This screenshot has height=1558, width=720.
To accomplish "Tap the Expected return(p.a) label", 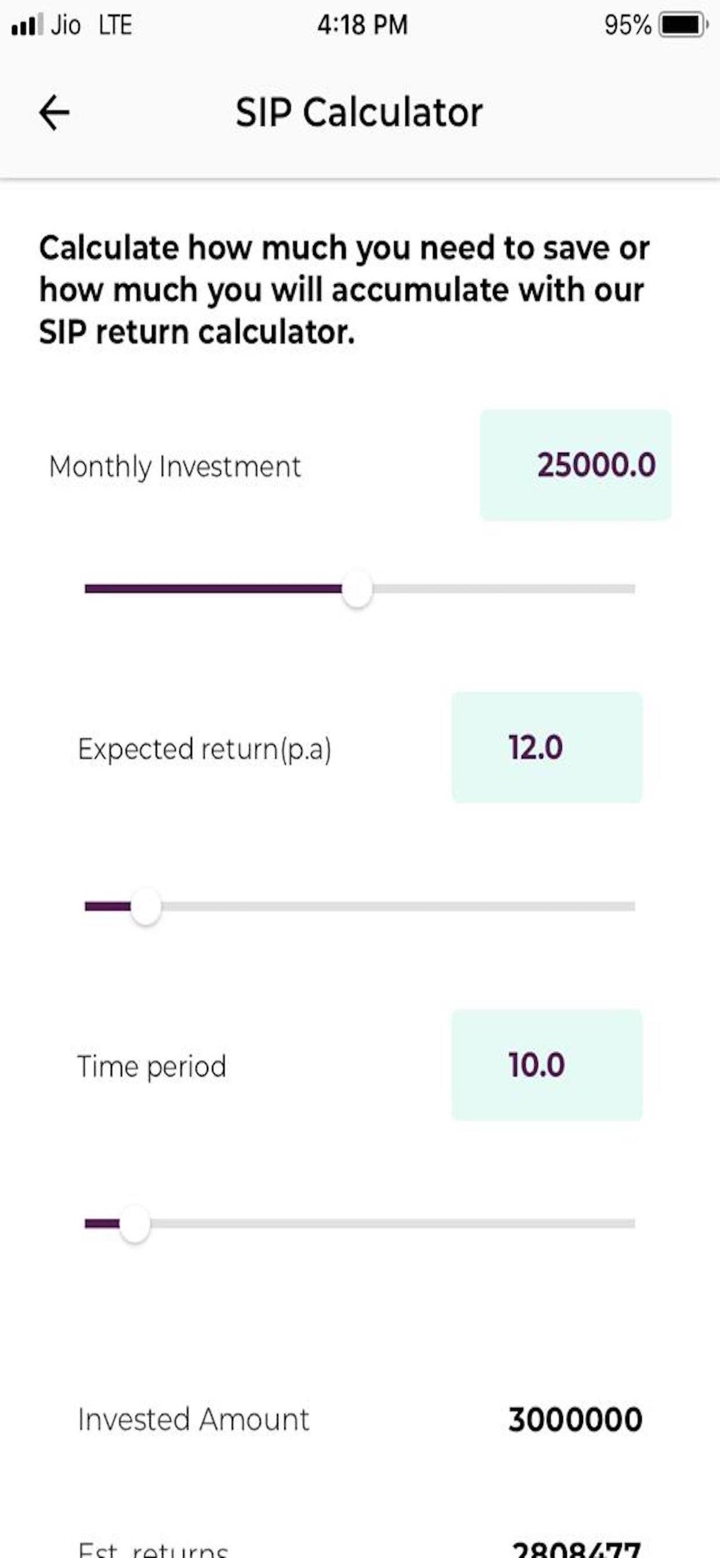I will (204, 749).
